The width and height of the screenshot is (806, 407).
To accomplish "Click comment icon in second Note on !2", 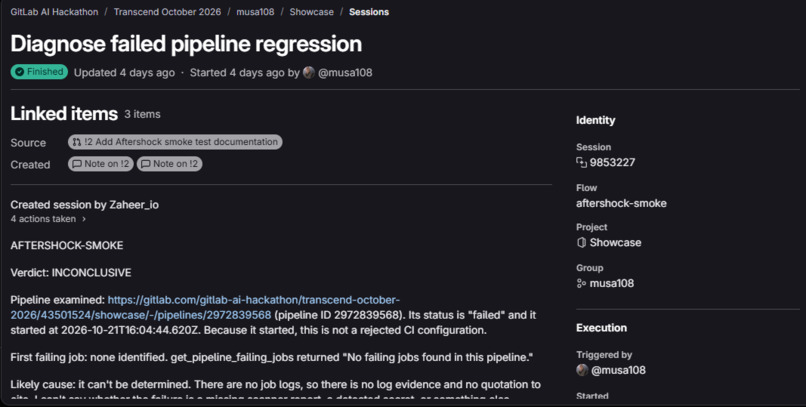I will [146, 164].
